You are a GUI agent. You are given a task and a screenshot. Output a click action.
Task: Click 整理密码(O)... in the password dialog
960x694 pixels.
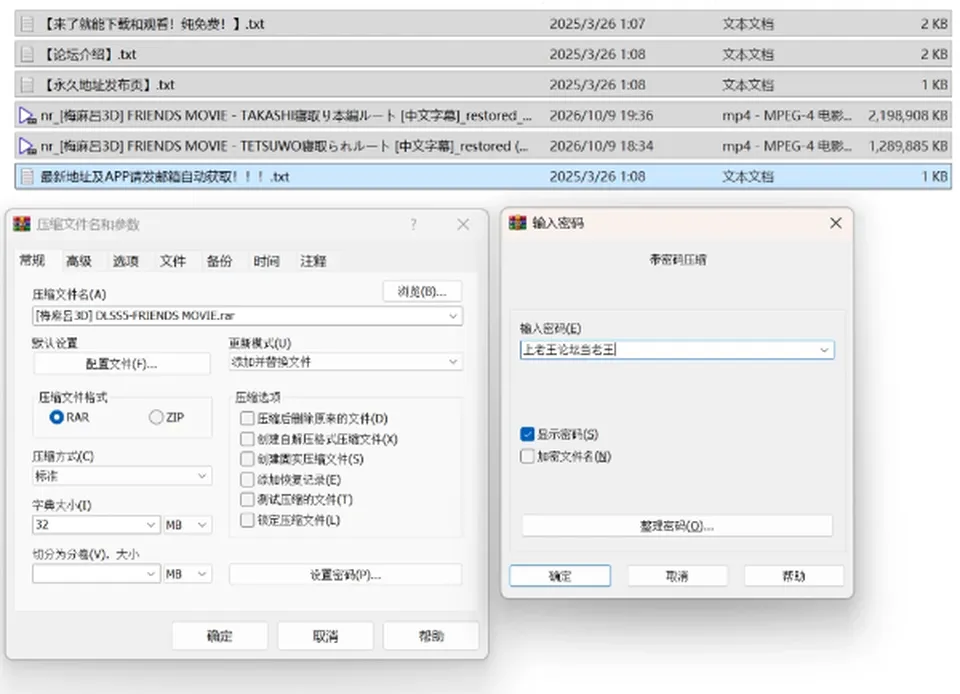click(x=677, y=526)
